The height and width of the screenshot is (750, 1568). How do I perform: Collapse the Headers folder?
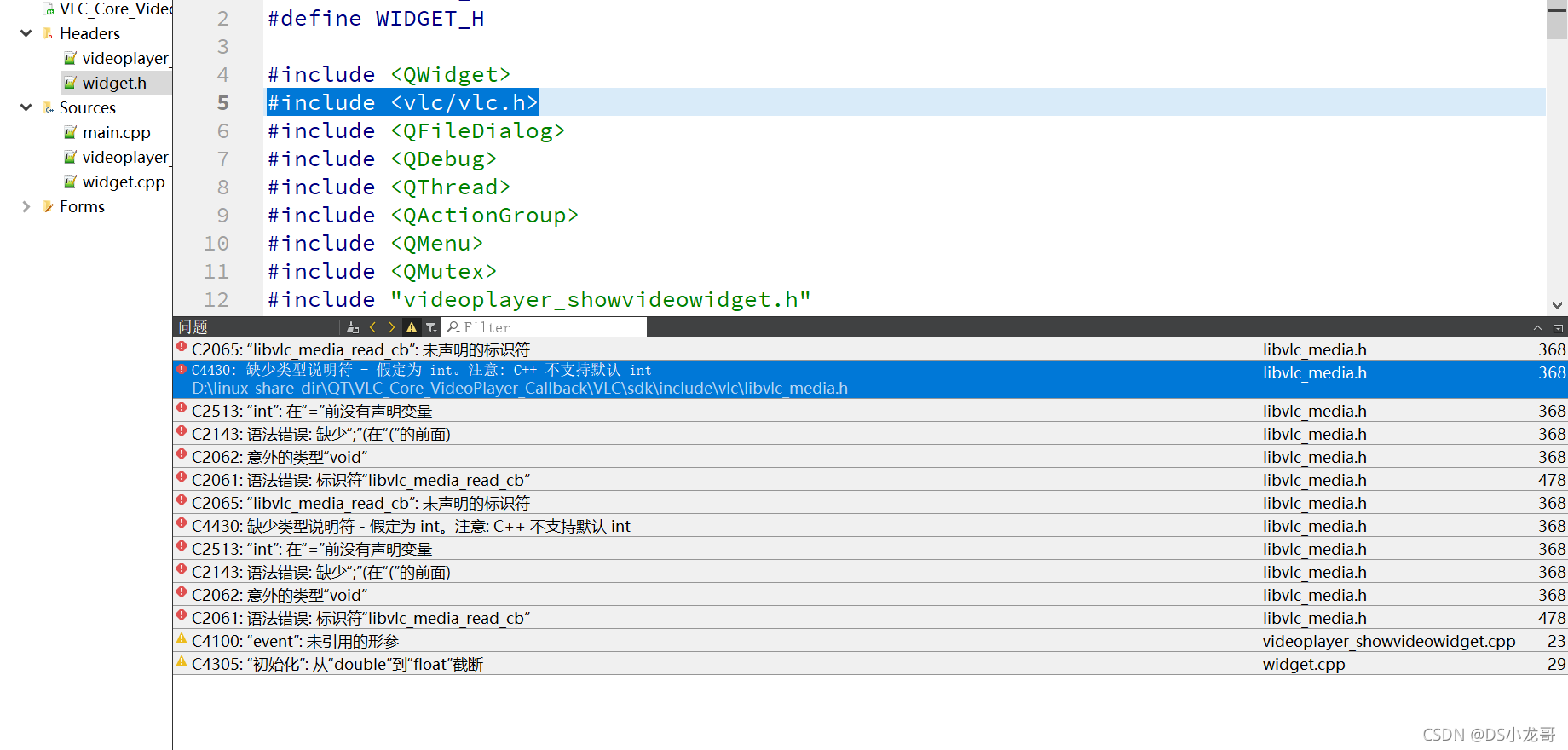click(26, 33)
